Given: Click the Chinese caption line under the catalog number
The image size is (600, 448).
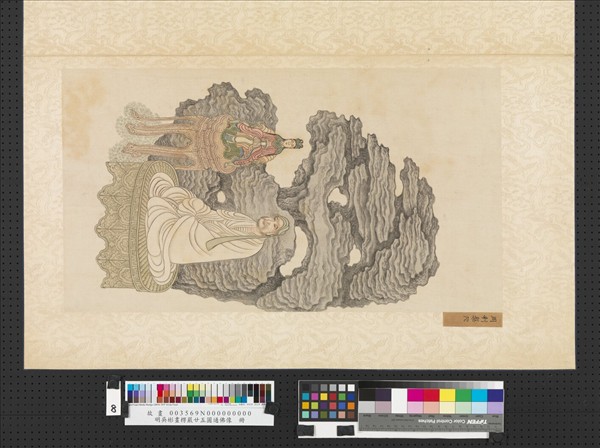Looking at the screenshot, I should (x=199, y=420).
